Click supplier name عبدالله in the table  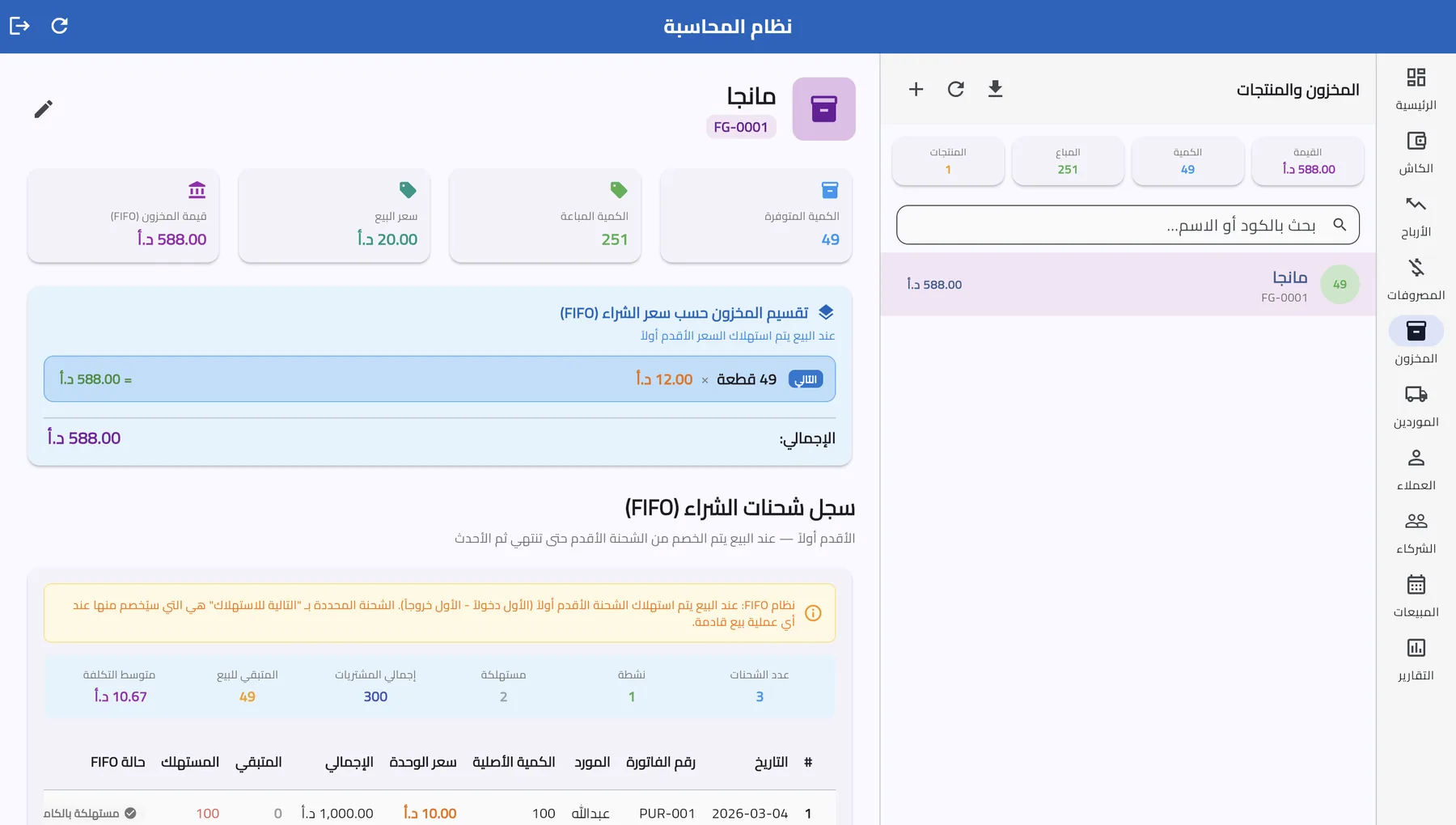pos(590,813)
